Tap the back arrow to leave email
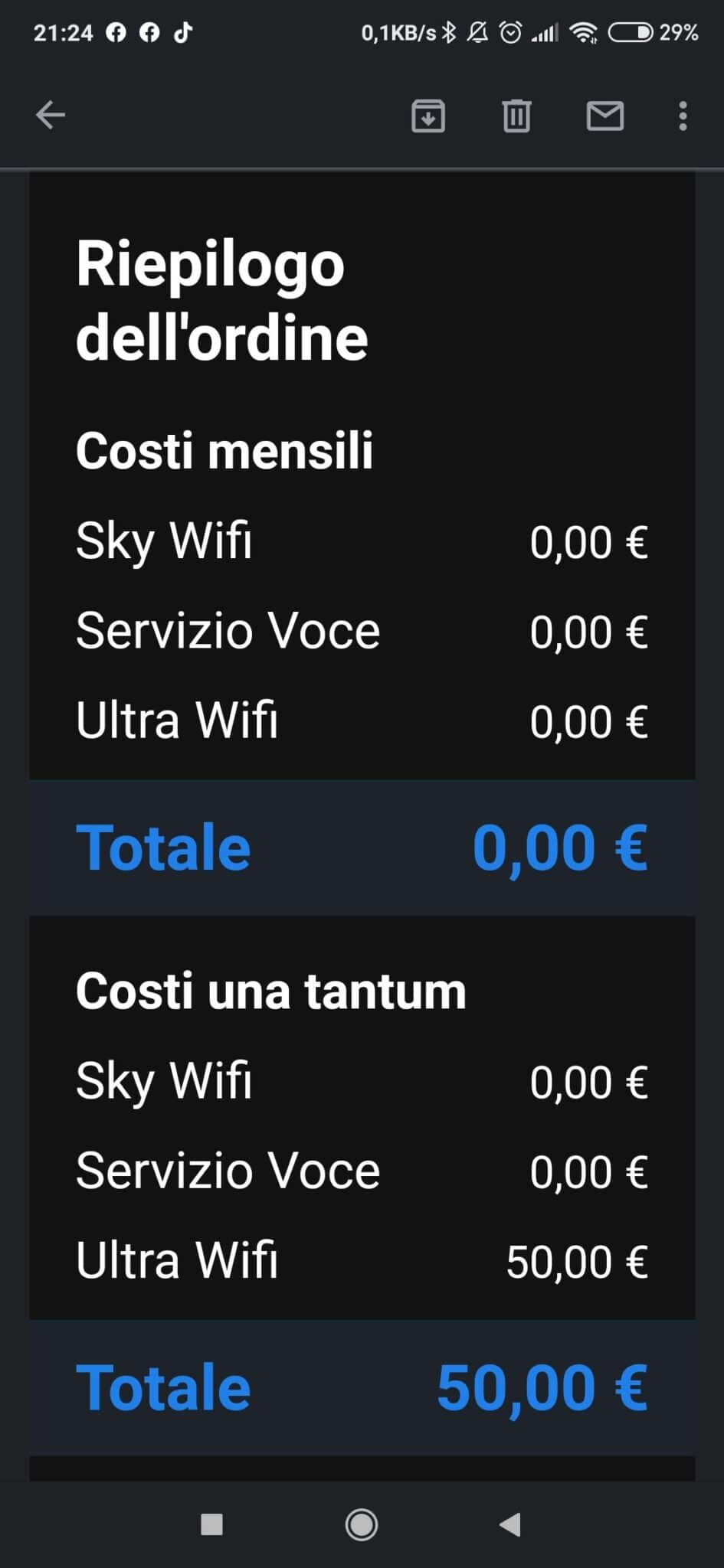Screen dimensions: 724x1568 coord(51,116)
